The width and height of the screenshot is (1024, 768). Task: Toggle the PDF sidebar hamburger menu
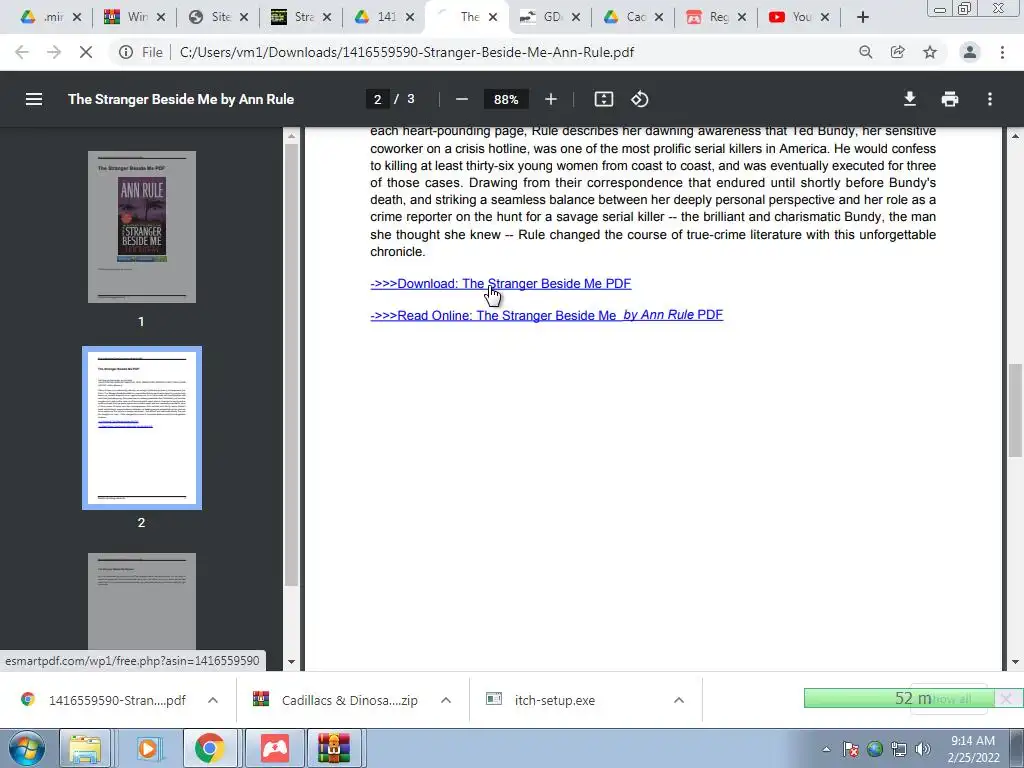pyautogui.click(x=34, y=99)
